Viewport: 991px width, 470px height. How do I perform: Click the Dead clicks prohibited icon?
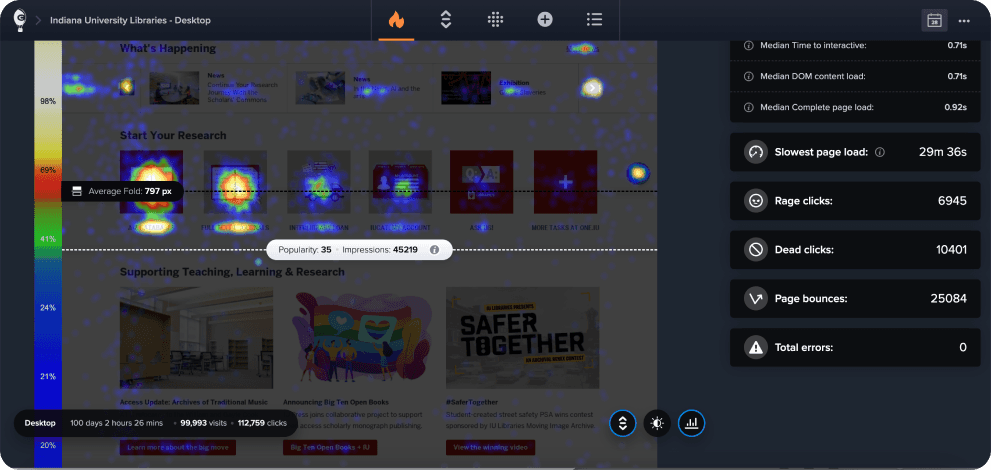click(755, 250)
